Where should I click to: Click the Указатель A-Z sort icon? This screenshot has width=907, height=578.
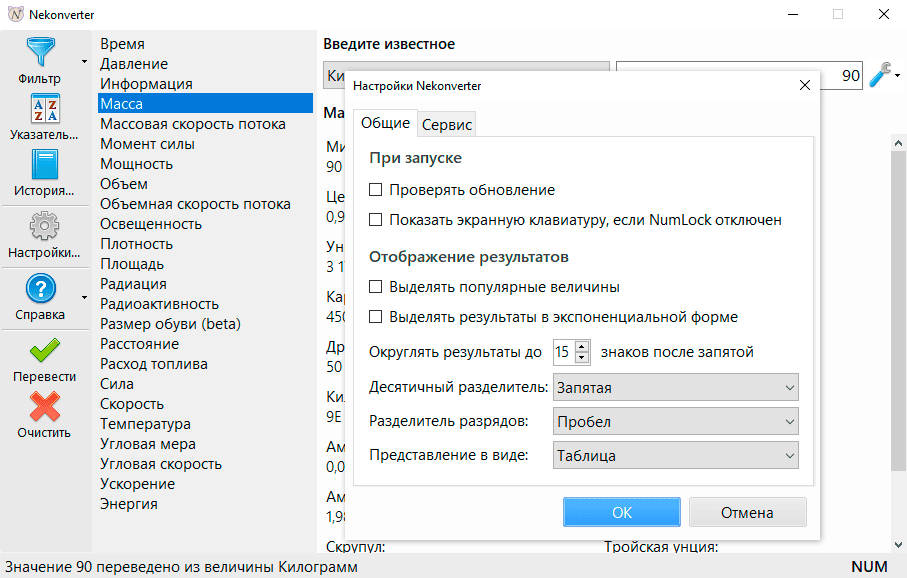[45, 108]
